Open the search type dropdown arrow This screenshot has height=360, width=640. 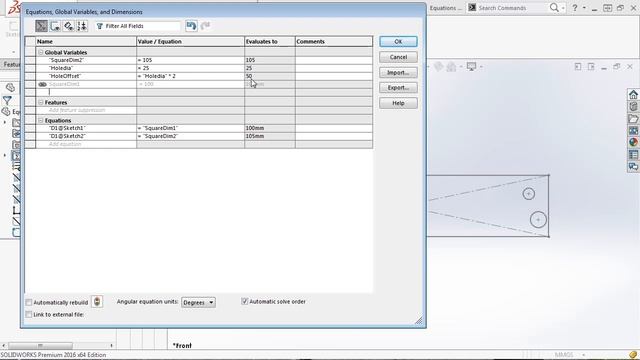[x=563, y=7]
